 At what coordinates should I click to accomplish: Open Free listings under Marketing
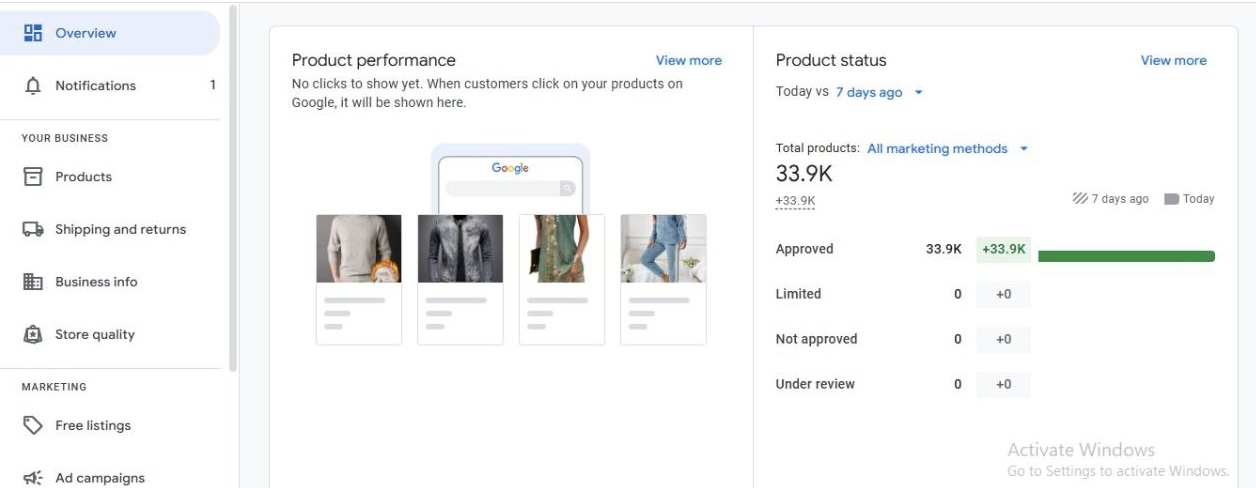click(110, 426)
